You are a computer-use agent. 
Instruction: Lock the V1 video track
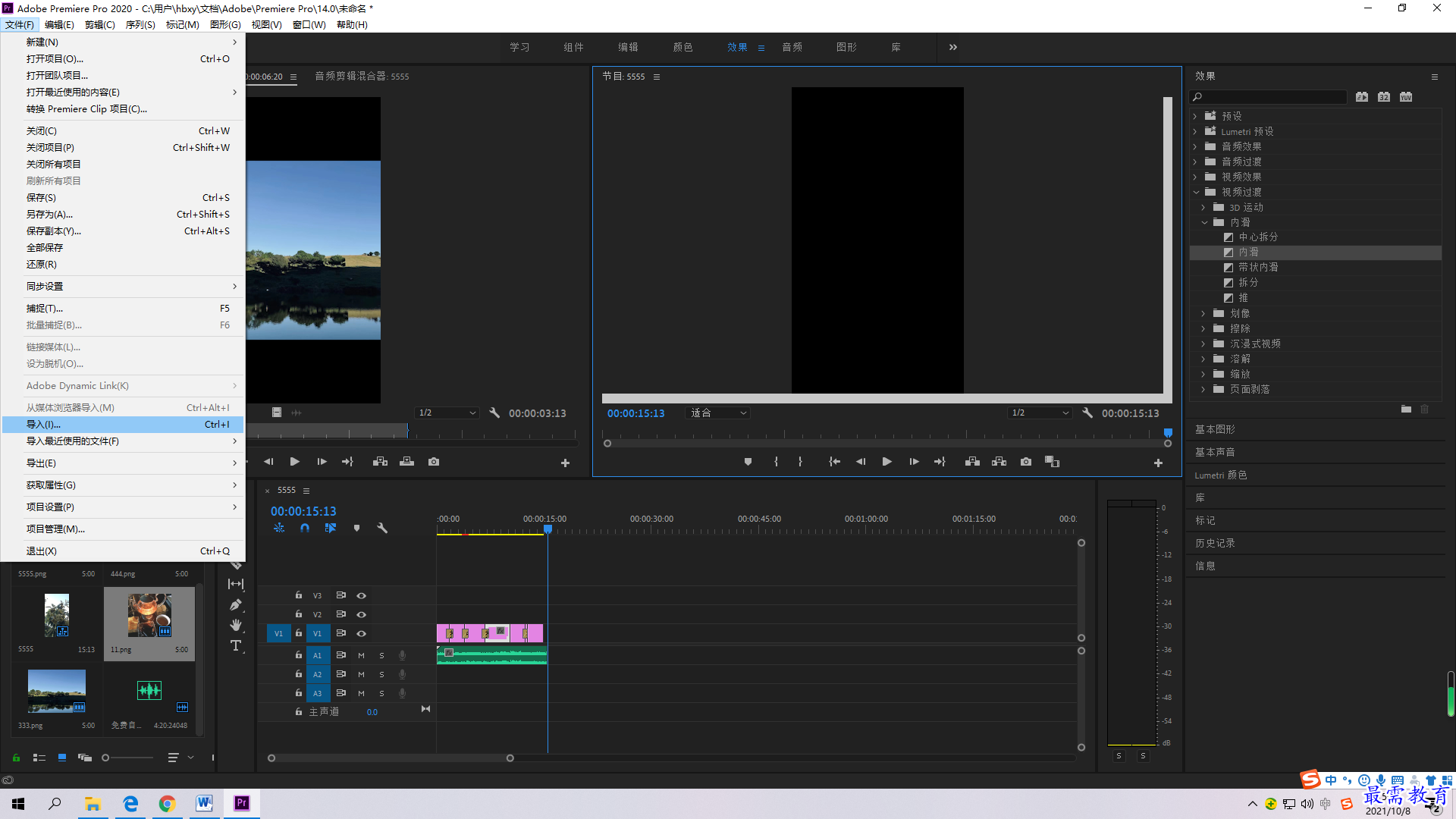[298, 633]
